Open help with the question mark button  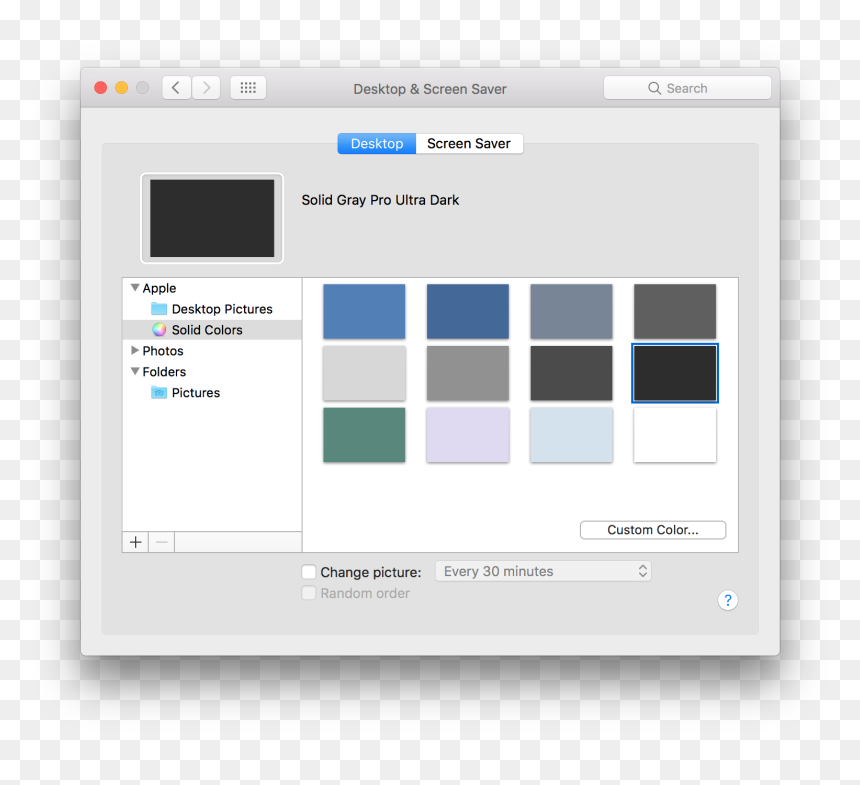(727, 600)
